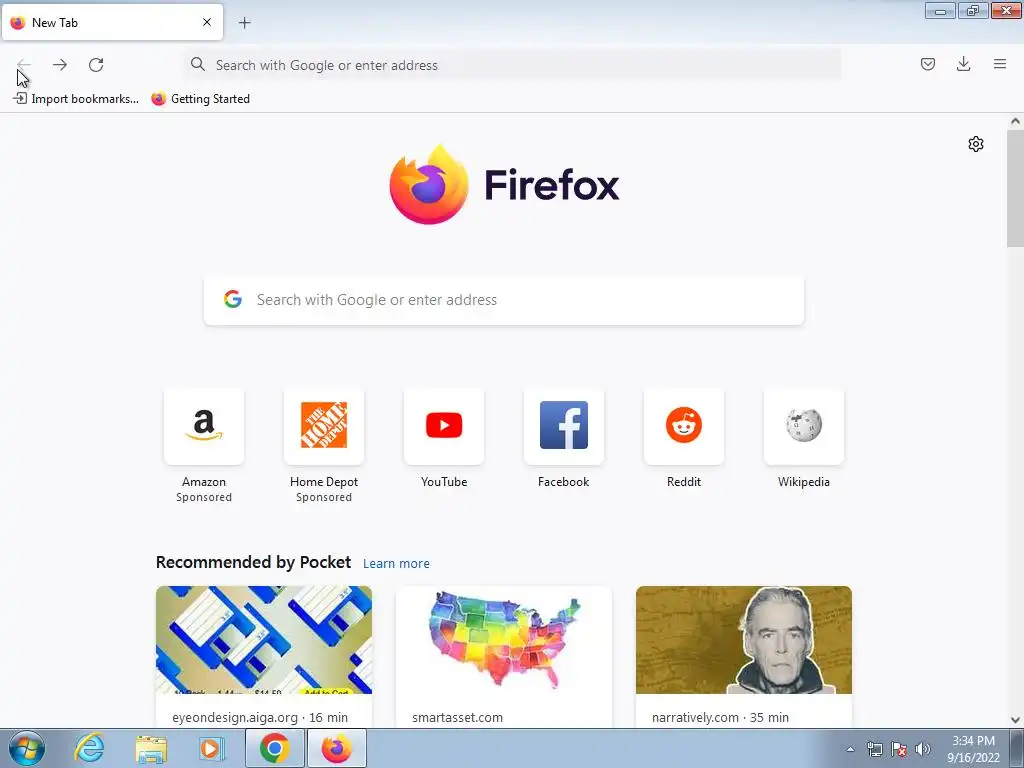Viewport: 1024px width, 768px height.
Task: Open the Save to Pocket icon
Action: click(x=927, y=64)
